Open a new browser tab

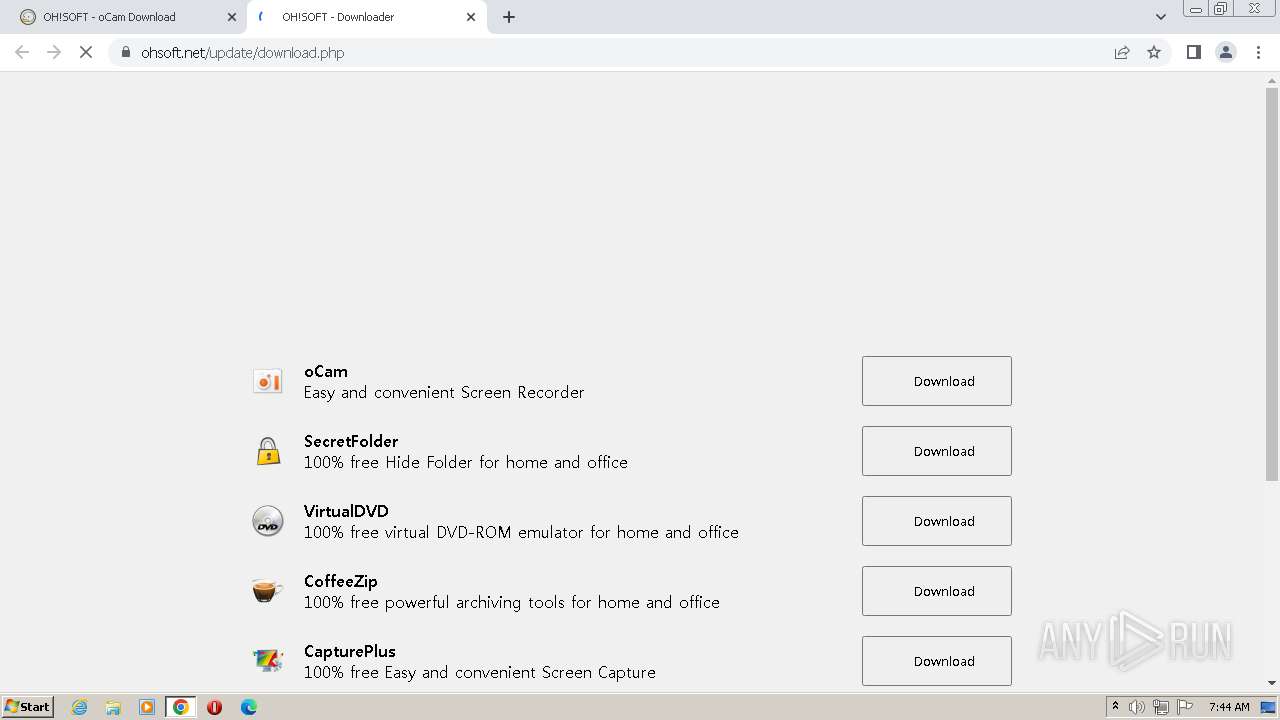[x=509, y=17]
